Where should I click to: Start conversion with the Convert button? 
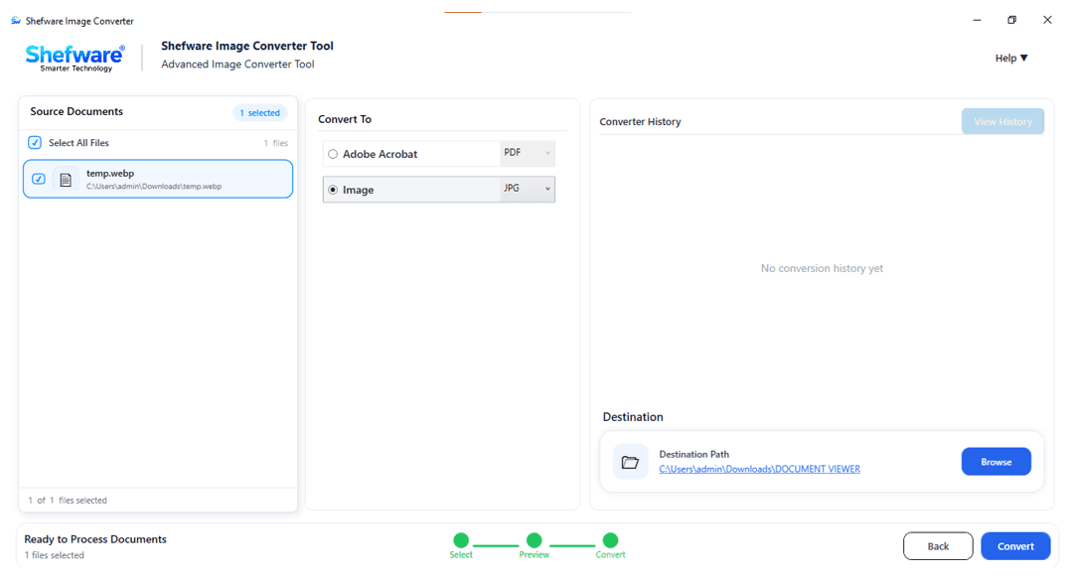pyautogui.click(x=1015, y=547)
